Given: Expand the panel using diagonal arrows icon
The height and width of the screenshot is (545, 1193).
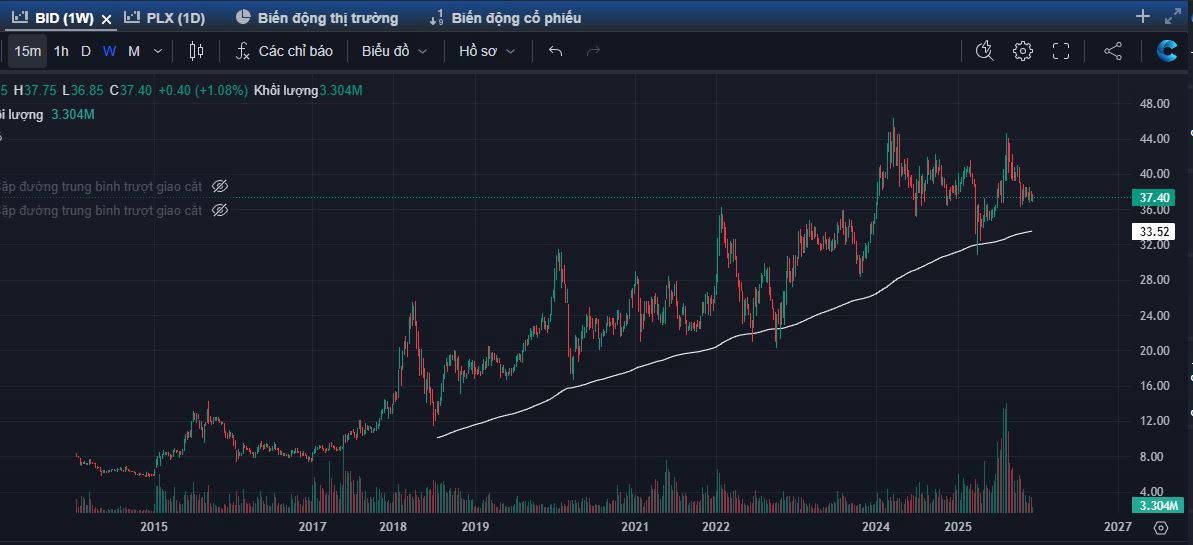Looking at the screenshot, I should 1173,16.
